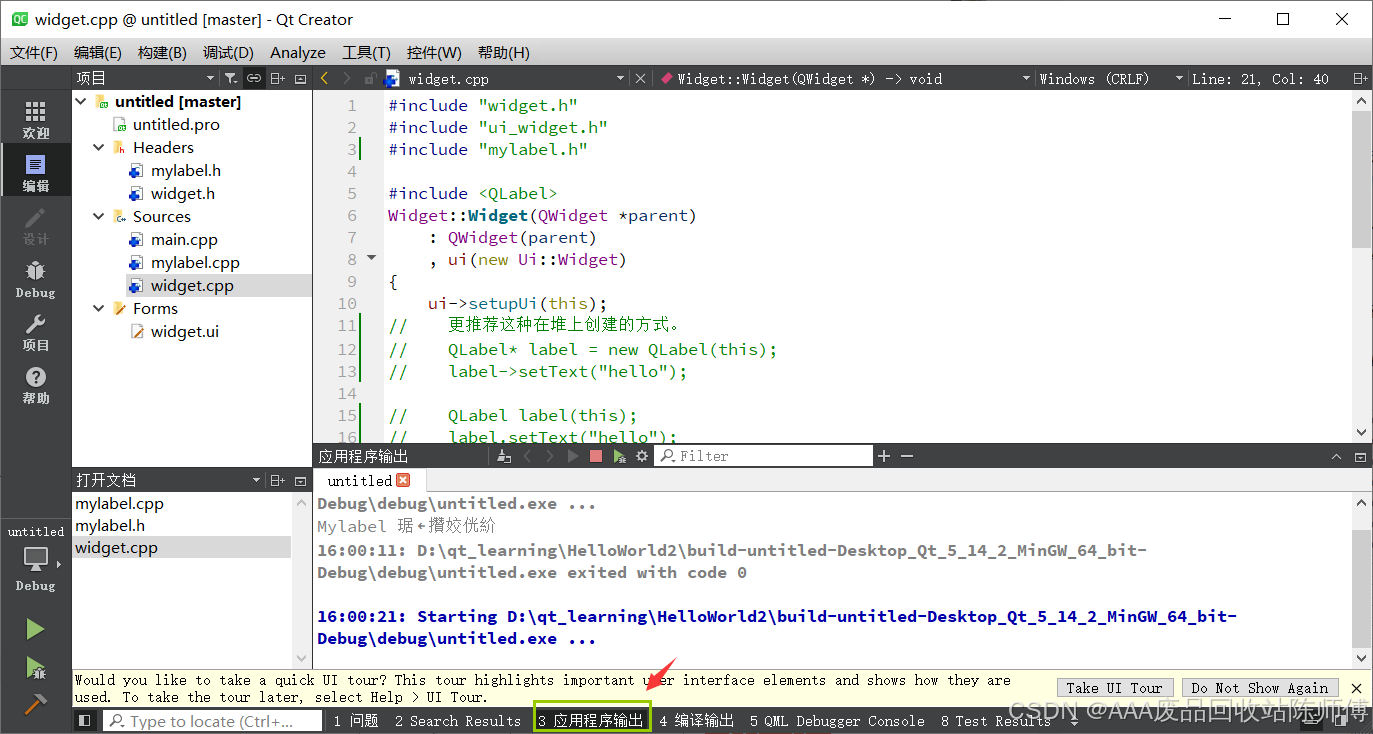Open application output settings gear

tap(642, 456)
